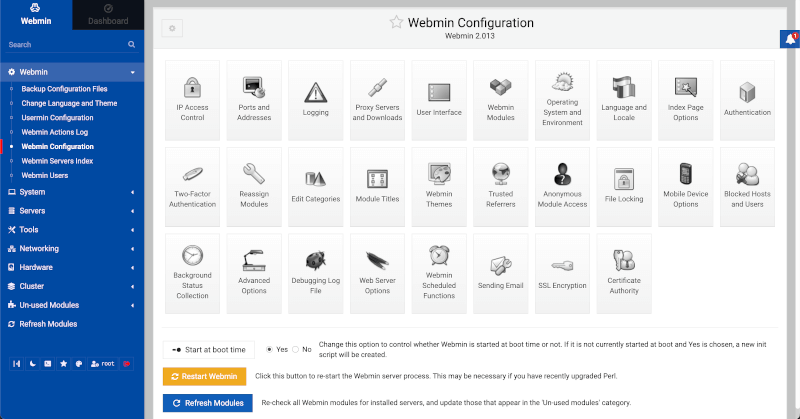Open Usermin Configuration menu item
Screen dimensions: 800x419
click(x=57, y=117)
